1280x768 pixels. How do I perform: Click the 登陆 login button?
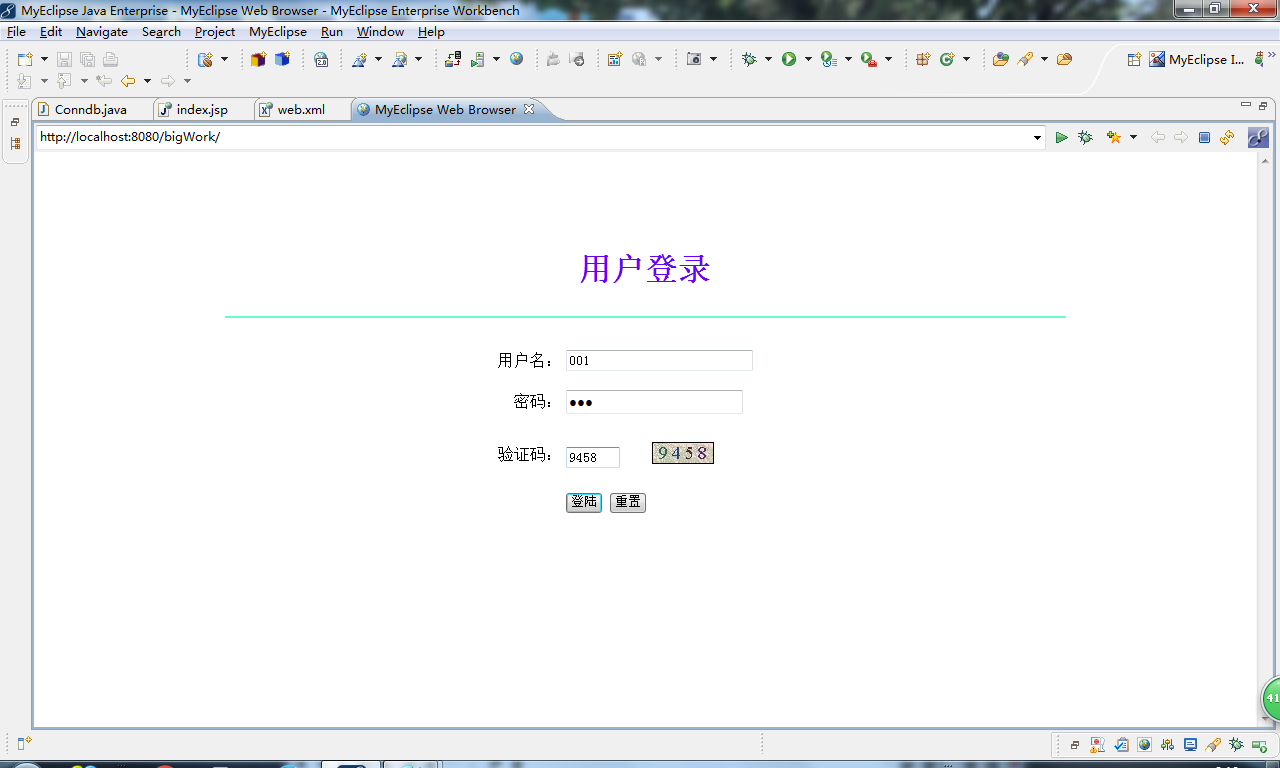(584, 502)
